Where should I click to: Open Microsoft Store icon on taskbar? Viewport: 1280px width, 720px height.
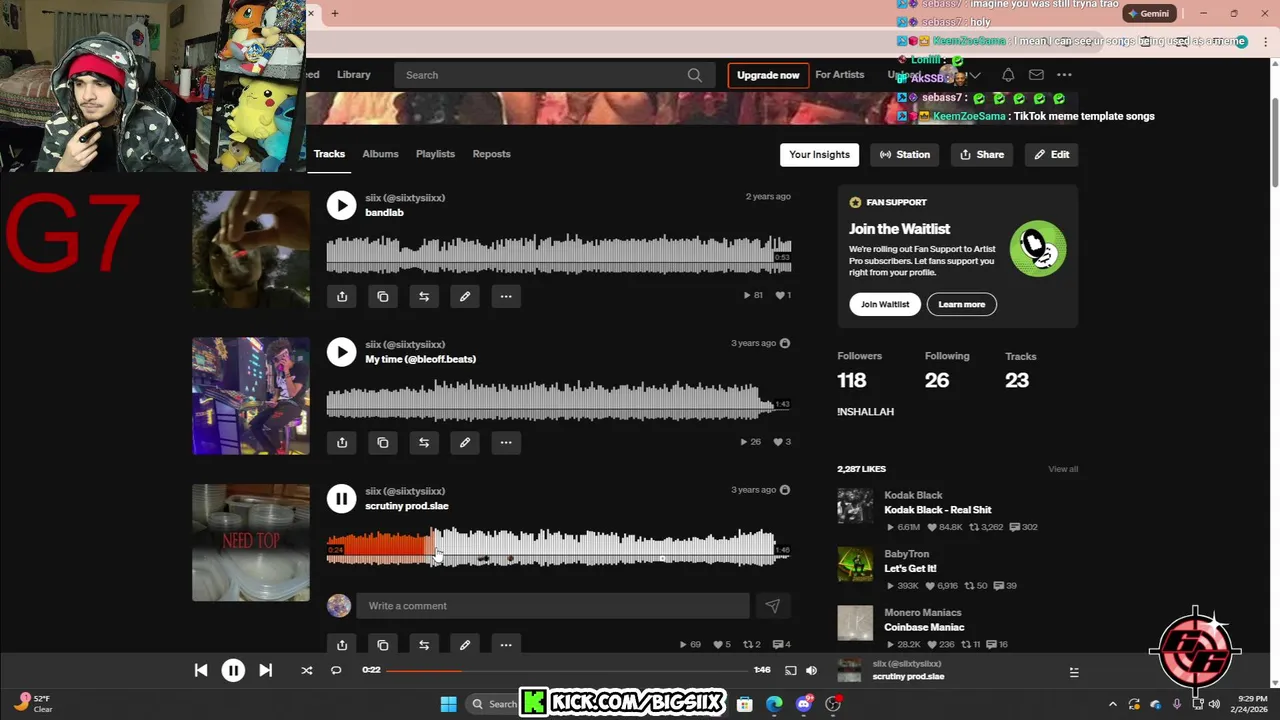pos(744,704)
